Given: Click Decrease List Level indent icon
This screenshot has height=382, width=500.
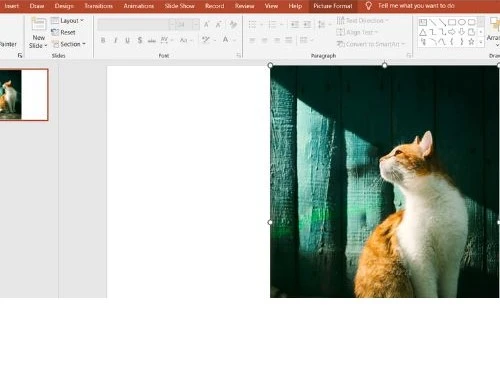Looking at the screenshot, I should pyautogui.click(x=295, y=24).
